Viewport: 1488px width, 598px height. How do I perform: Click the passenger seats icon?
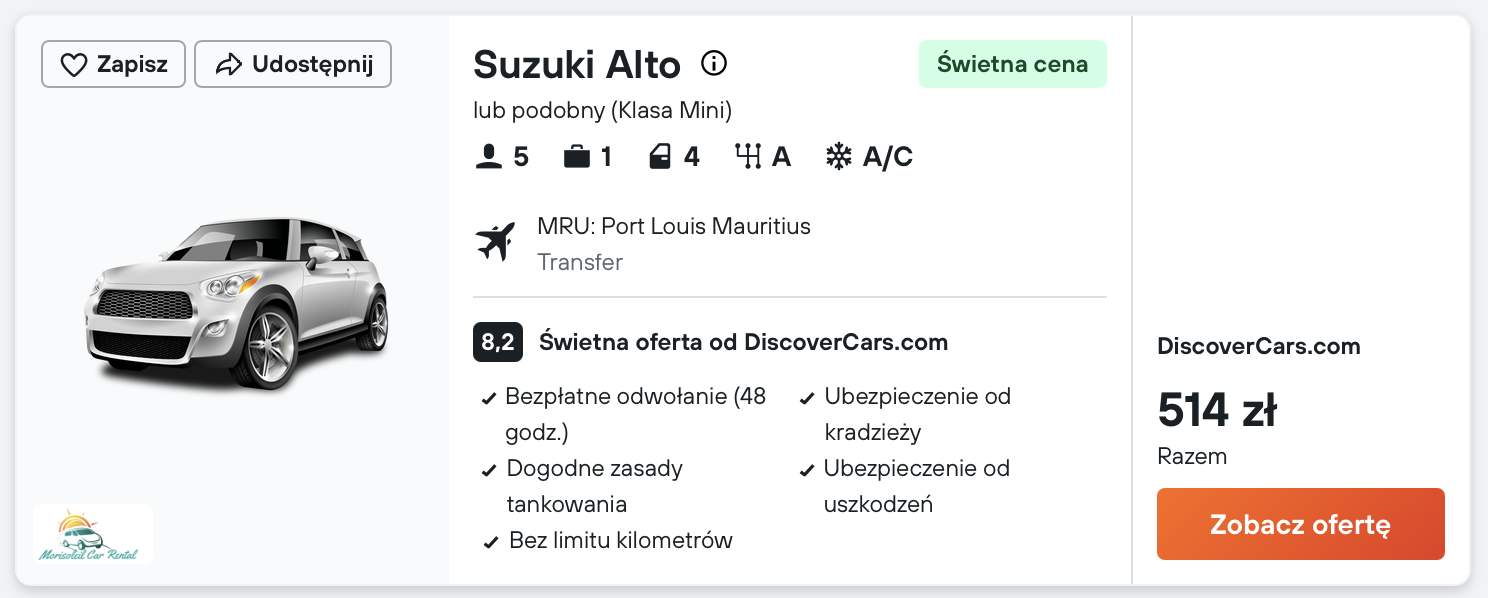[x=489, y=157]
